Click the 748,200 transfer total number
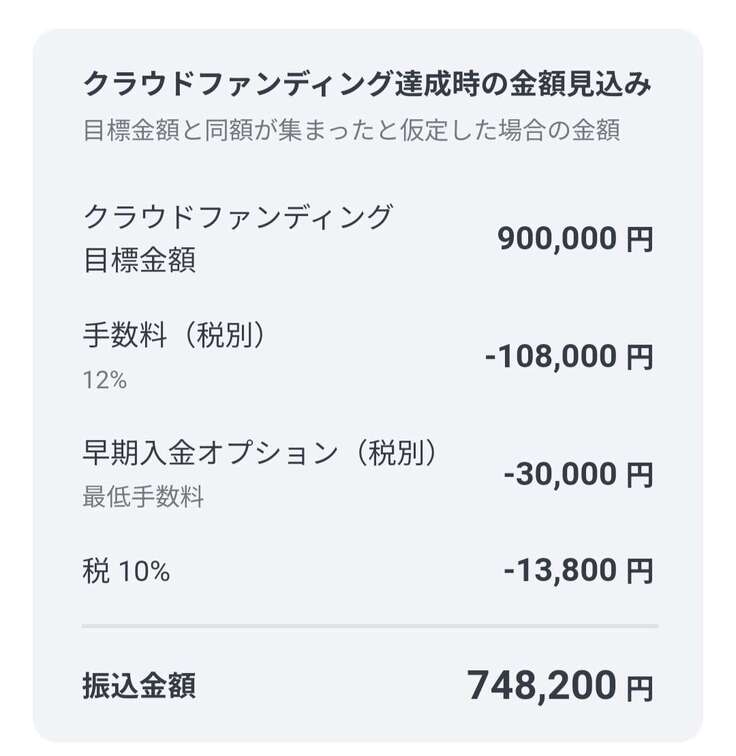The width and height of the screenshot is (736, 756). tap(541, 685)
